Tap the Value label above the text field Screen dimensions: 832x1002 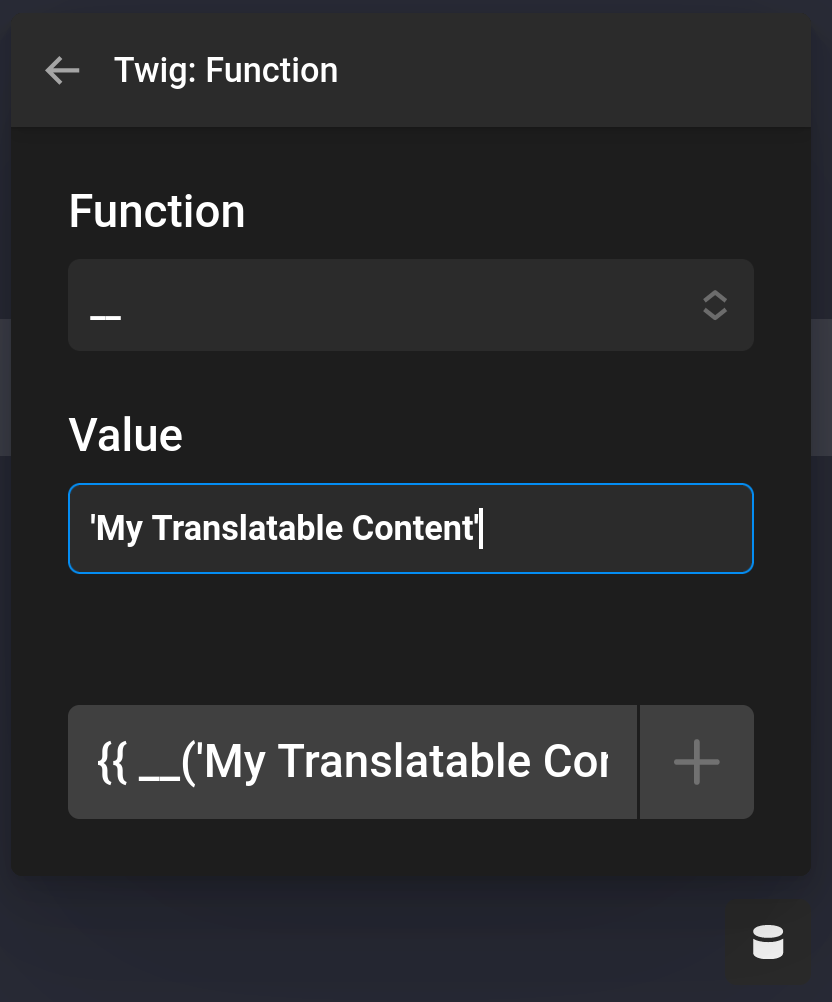[x=126, y=434]
